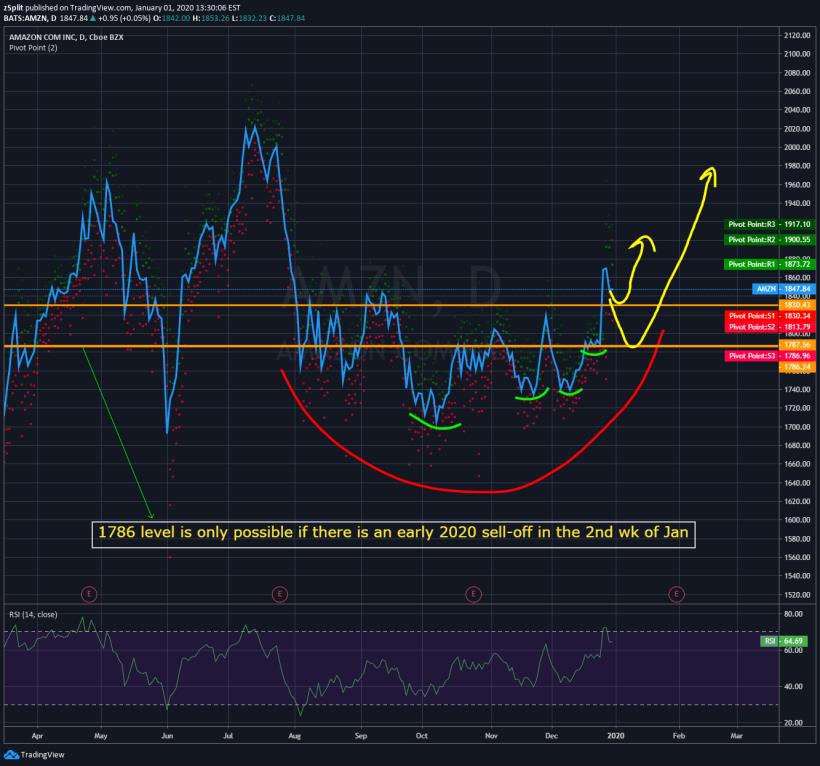The height and width of the screenshot is (766, 820).
Task: Click the orange 1787.56 price line label
Action: 802,344
